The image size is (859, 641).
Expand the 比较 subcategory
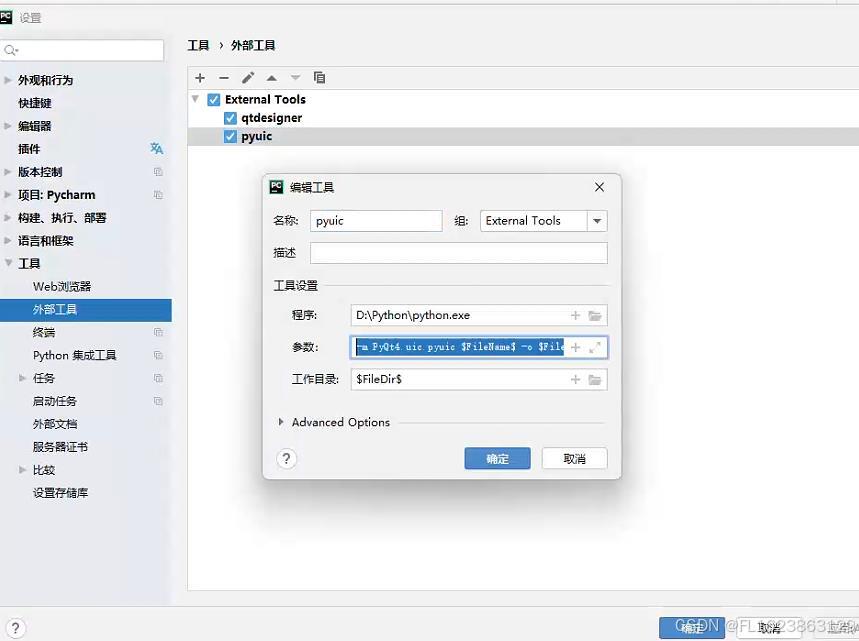click(x=22, y=470)
